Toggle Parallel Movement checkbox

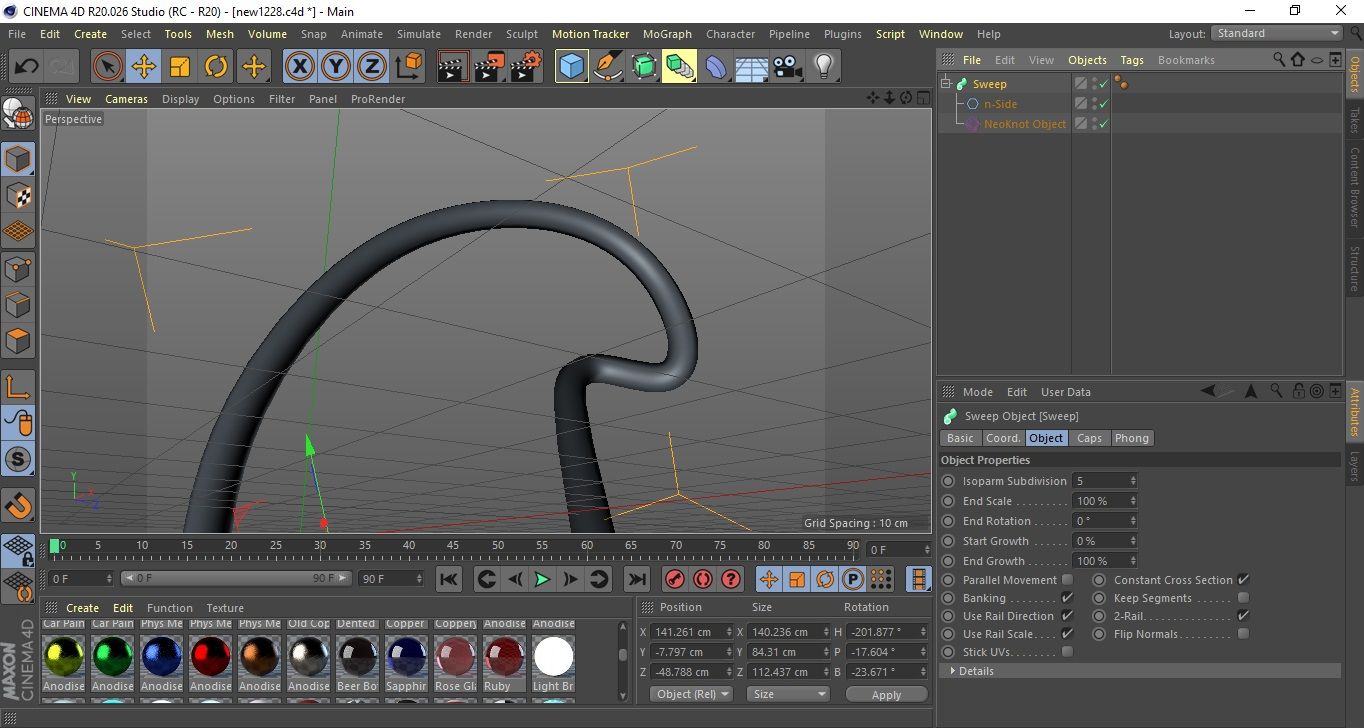(1067, 580)
